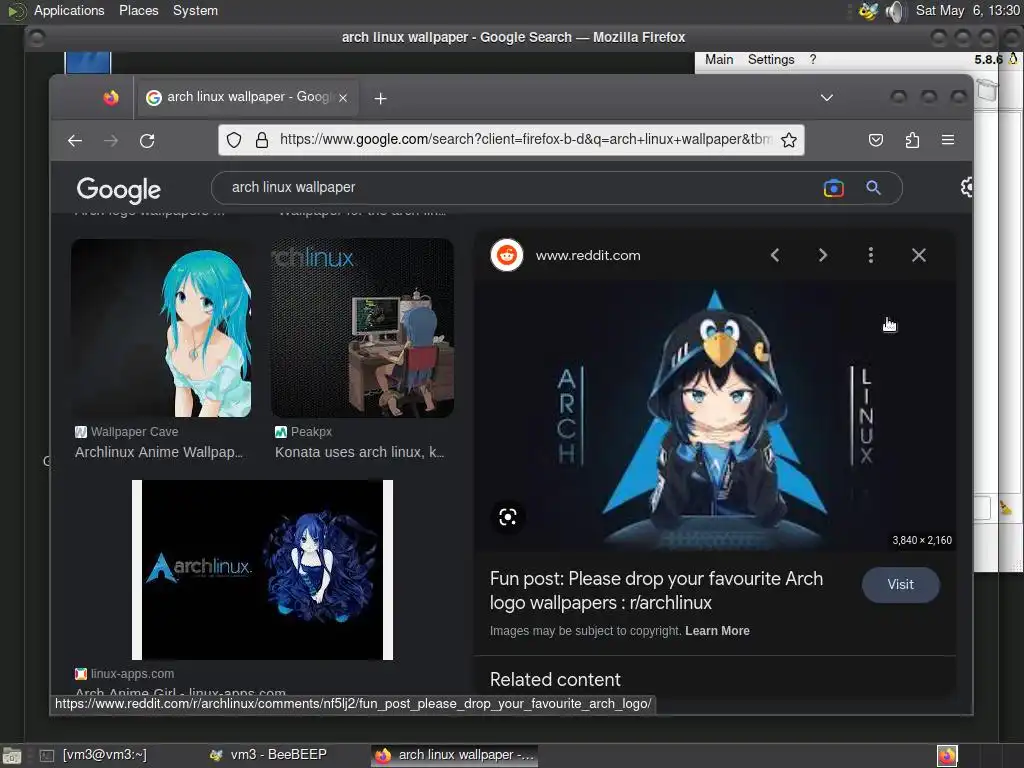Screen dimensions: 1024x768
Task: Click the Google Lens icon on preview image
Action: [x=507, y=517]
